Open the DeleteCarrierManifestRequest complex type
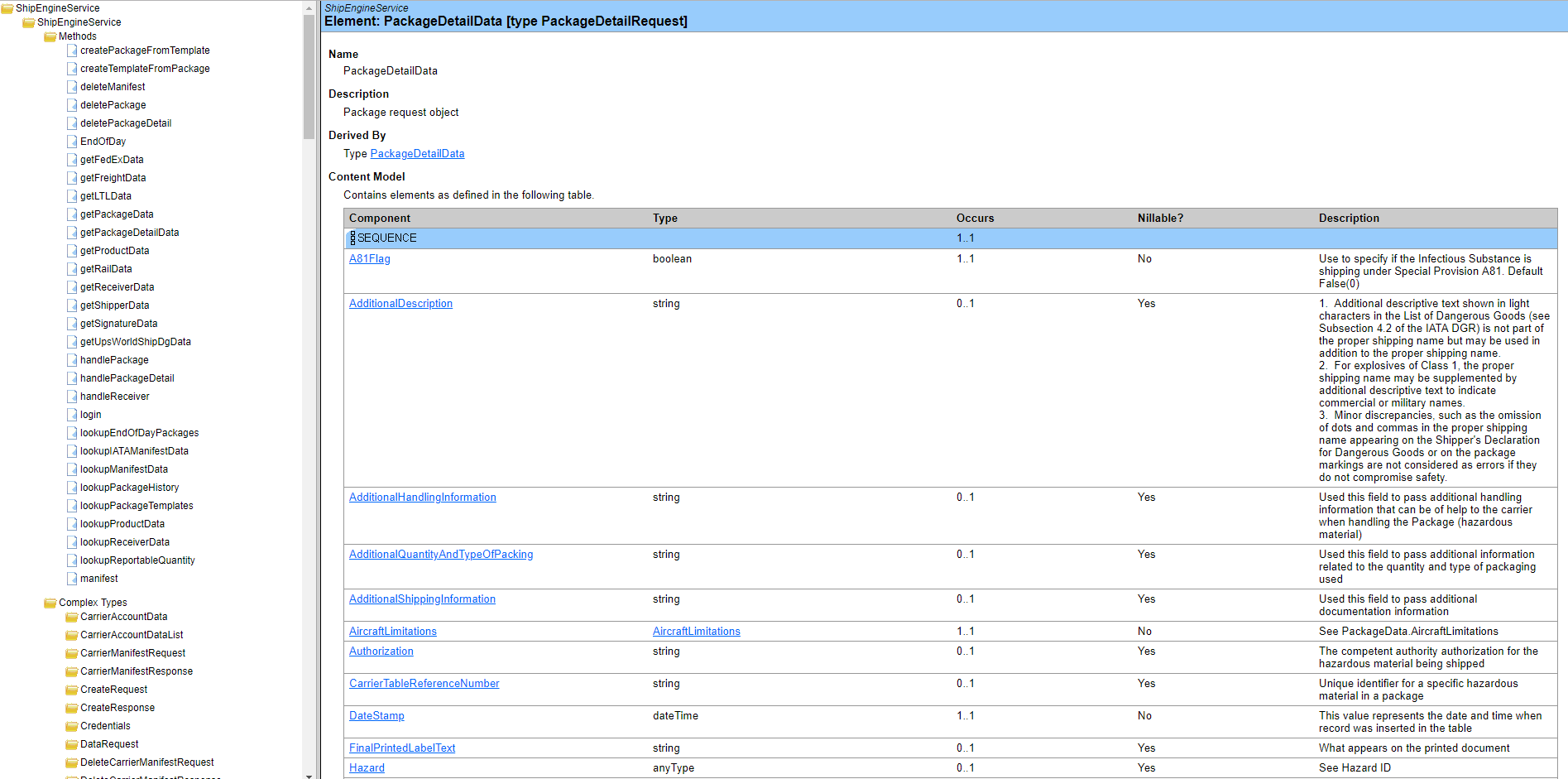Image resolution: width=1568 pixels, height=779 pixels. (x=146, y=762)
